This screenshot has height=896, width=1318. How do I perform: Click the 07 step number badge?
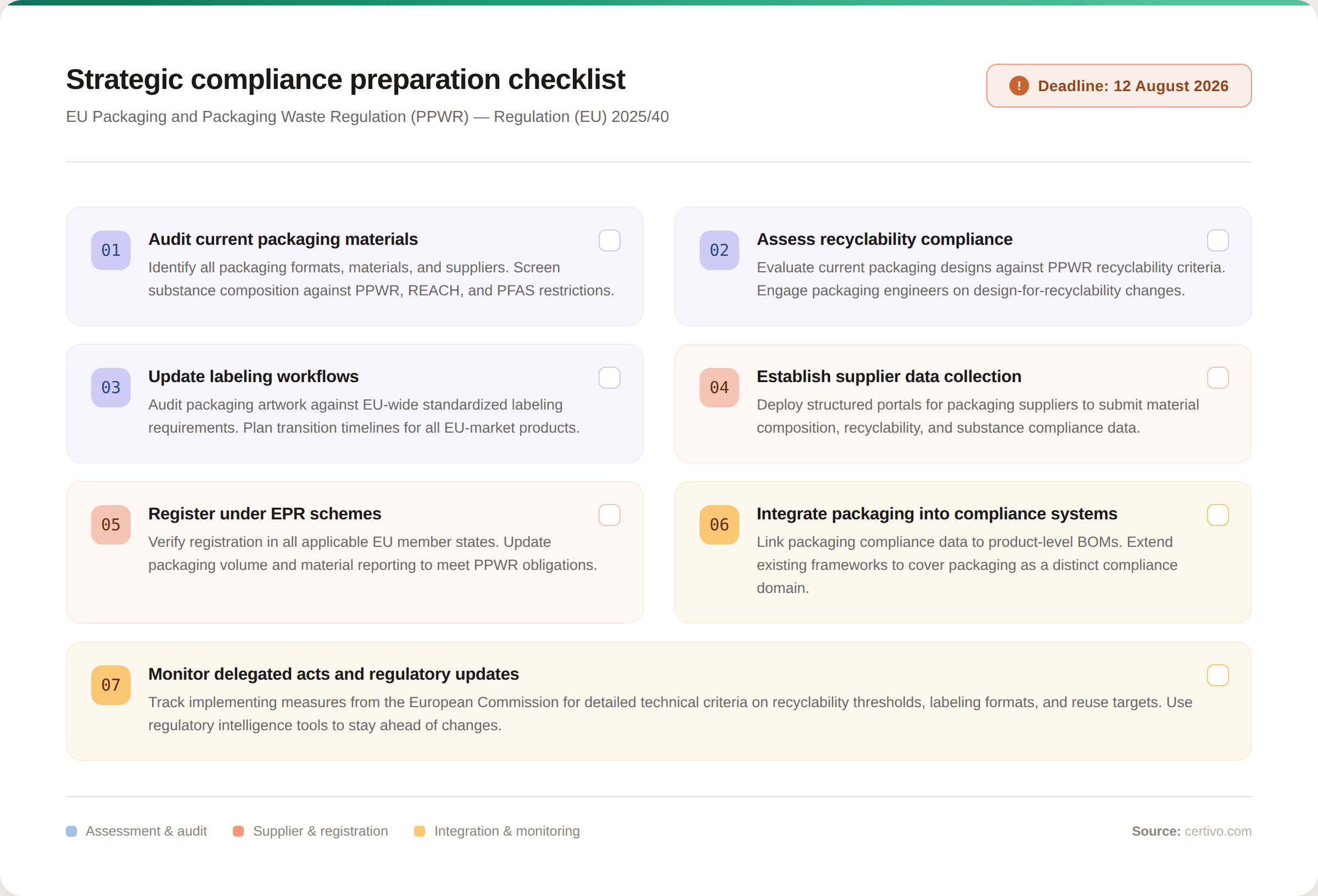pyautogui.click(x=110, y=685)
